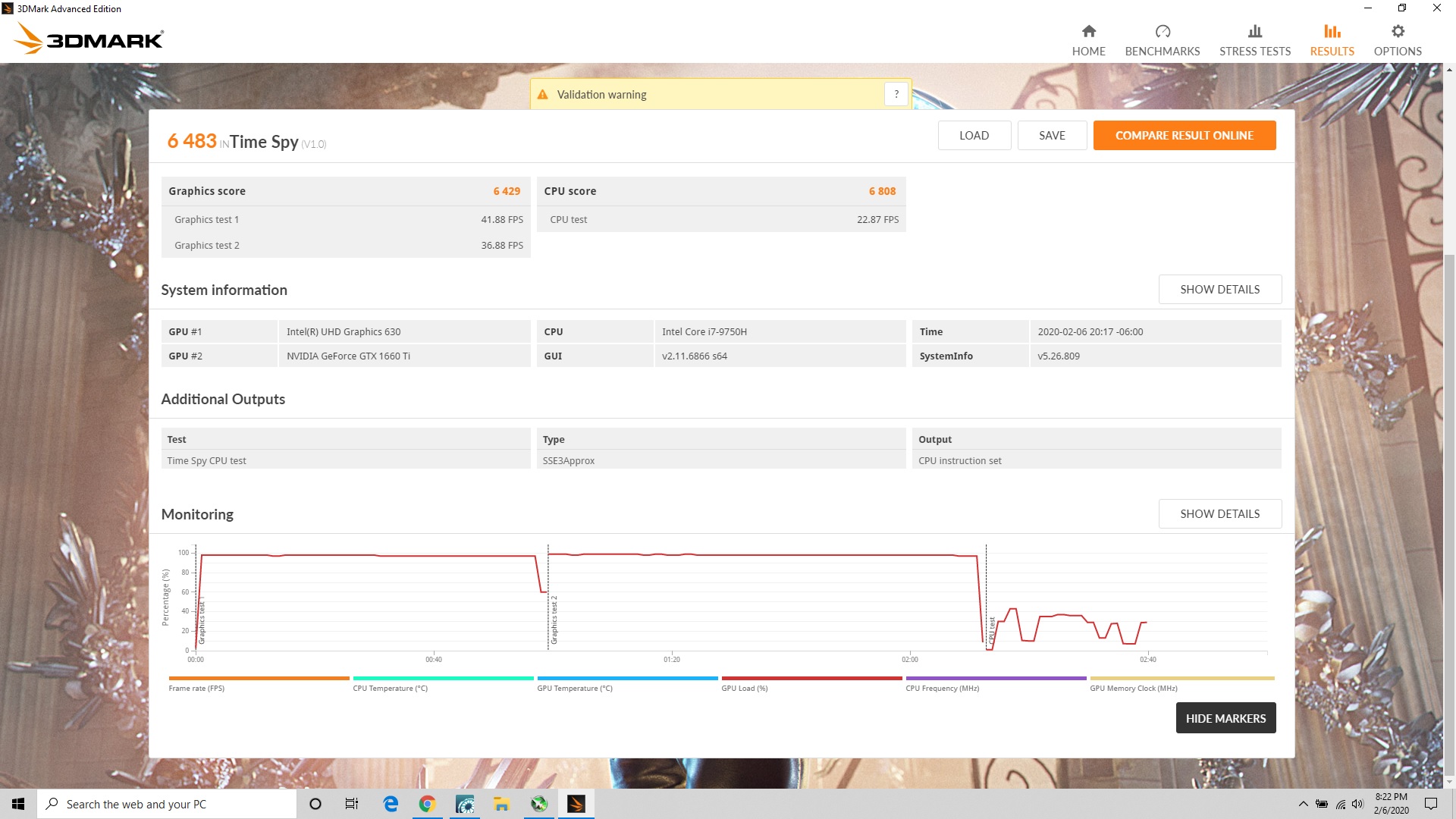Click the CPU test chart marker

[992, 631]
